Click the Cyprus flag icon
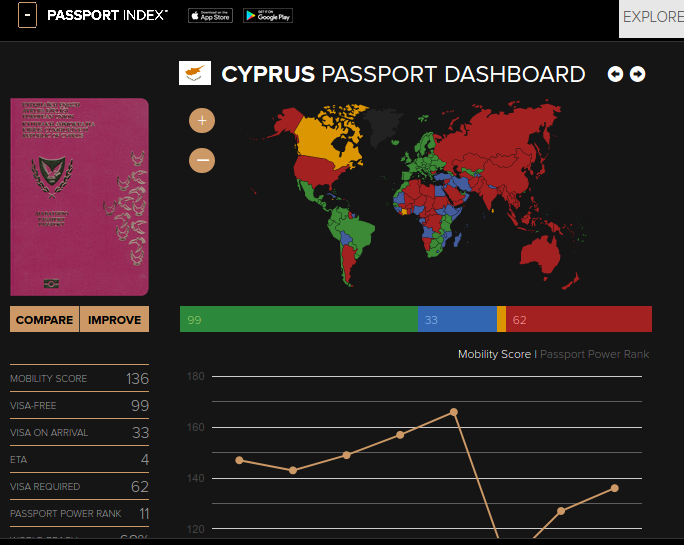The height and width of the screenshot is (545, 684). tap(194, 74)
